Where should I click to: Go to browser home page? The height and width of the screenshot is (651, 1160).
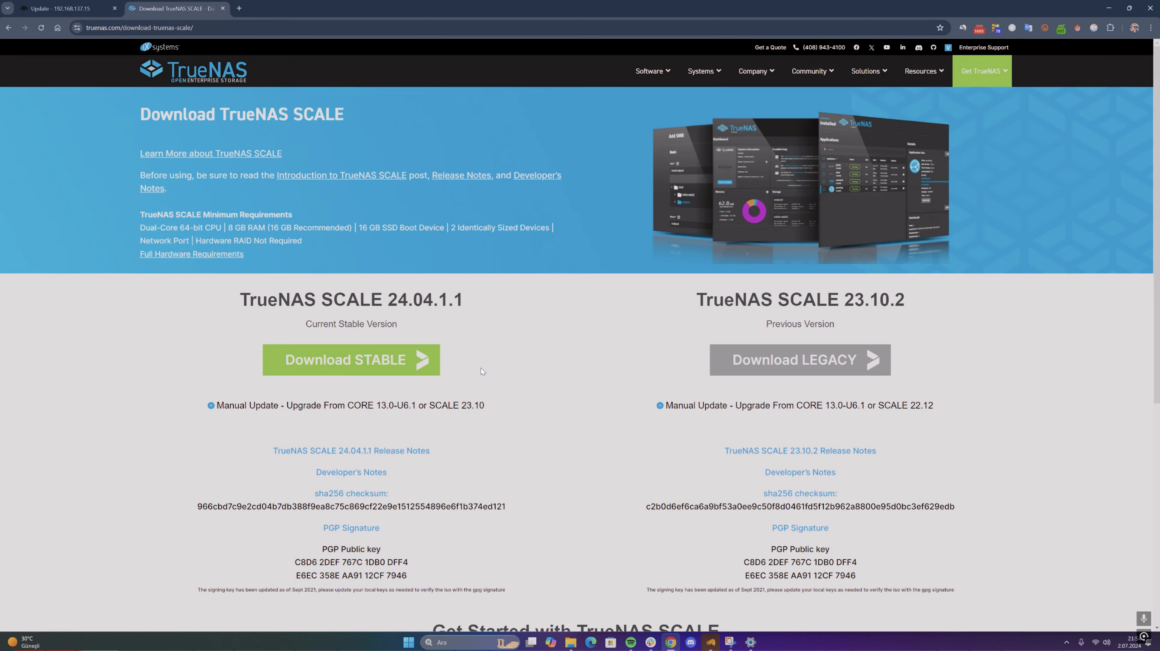point(57,27)
